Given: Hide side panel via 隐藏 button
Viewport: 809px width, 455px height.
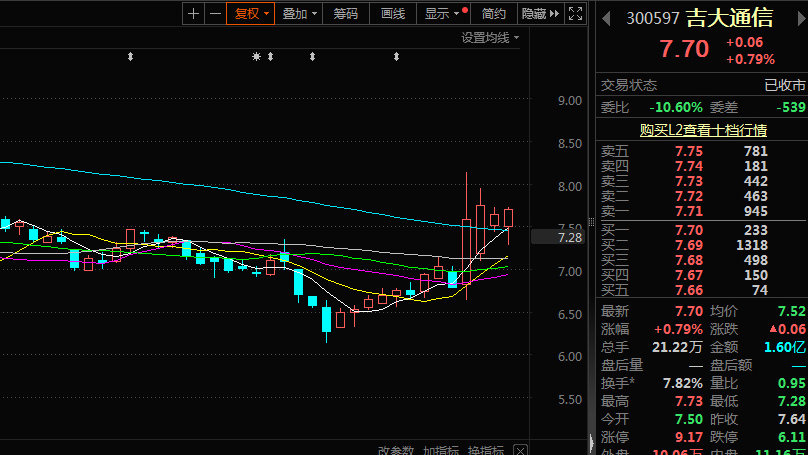Looking at the screenshot, I should point(538,13).
